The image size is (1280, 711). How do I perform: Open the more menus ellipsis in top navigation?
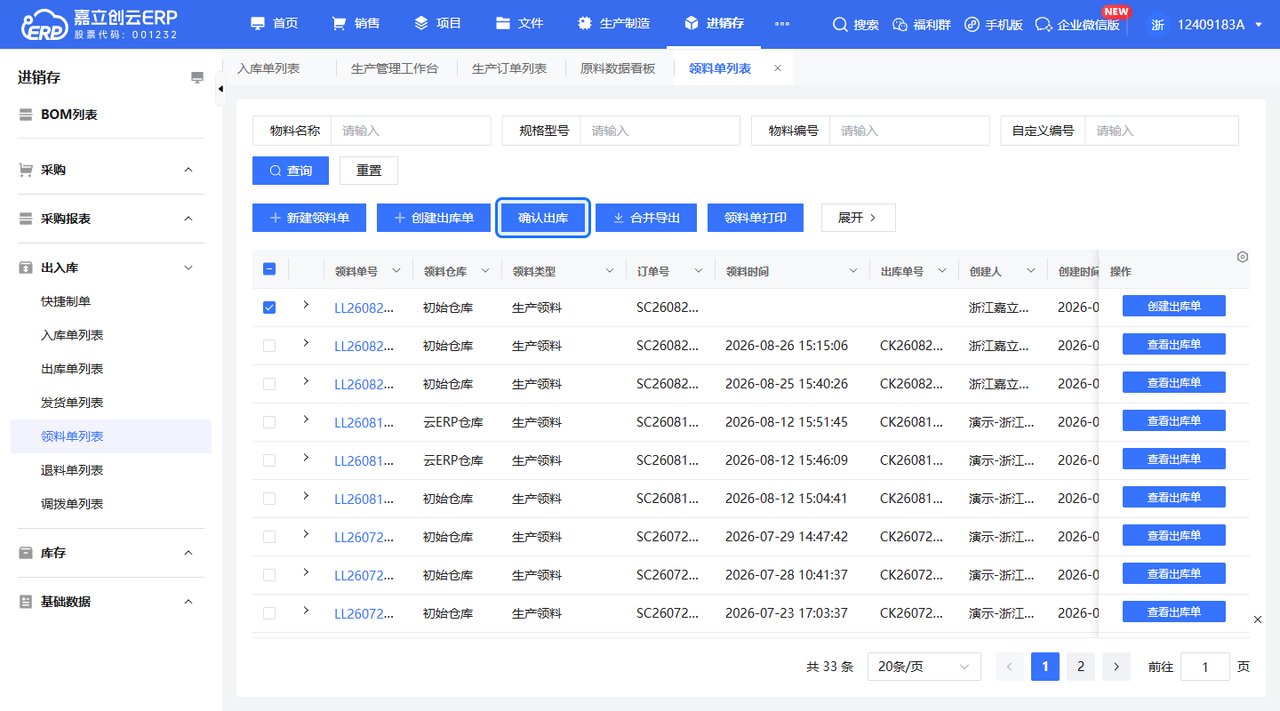(x=782, y=24)
